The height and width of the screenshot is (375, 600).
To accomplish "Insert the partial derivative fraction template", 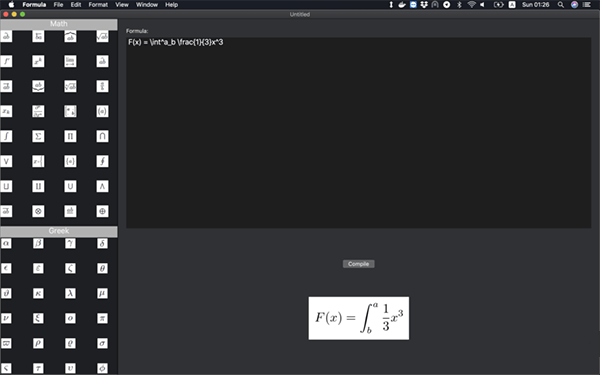I will tap(38, 111).
